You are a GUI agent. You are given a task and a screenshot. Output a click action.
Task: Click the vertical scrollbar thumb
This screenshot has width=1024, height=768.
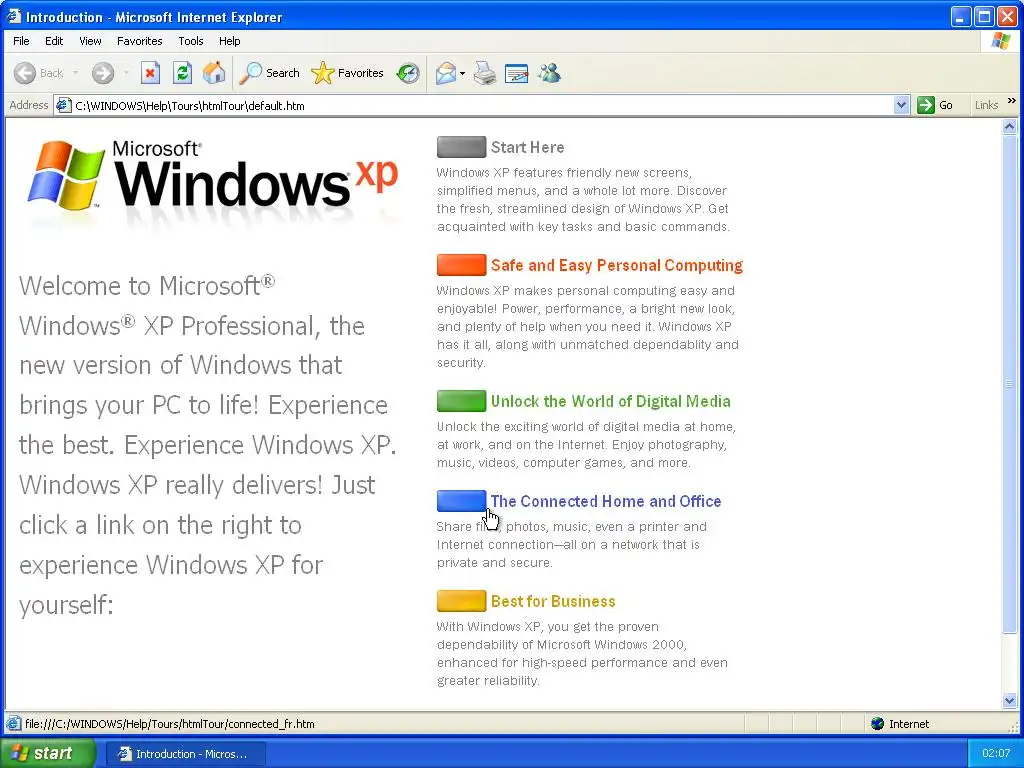pos(1010,384)
